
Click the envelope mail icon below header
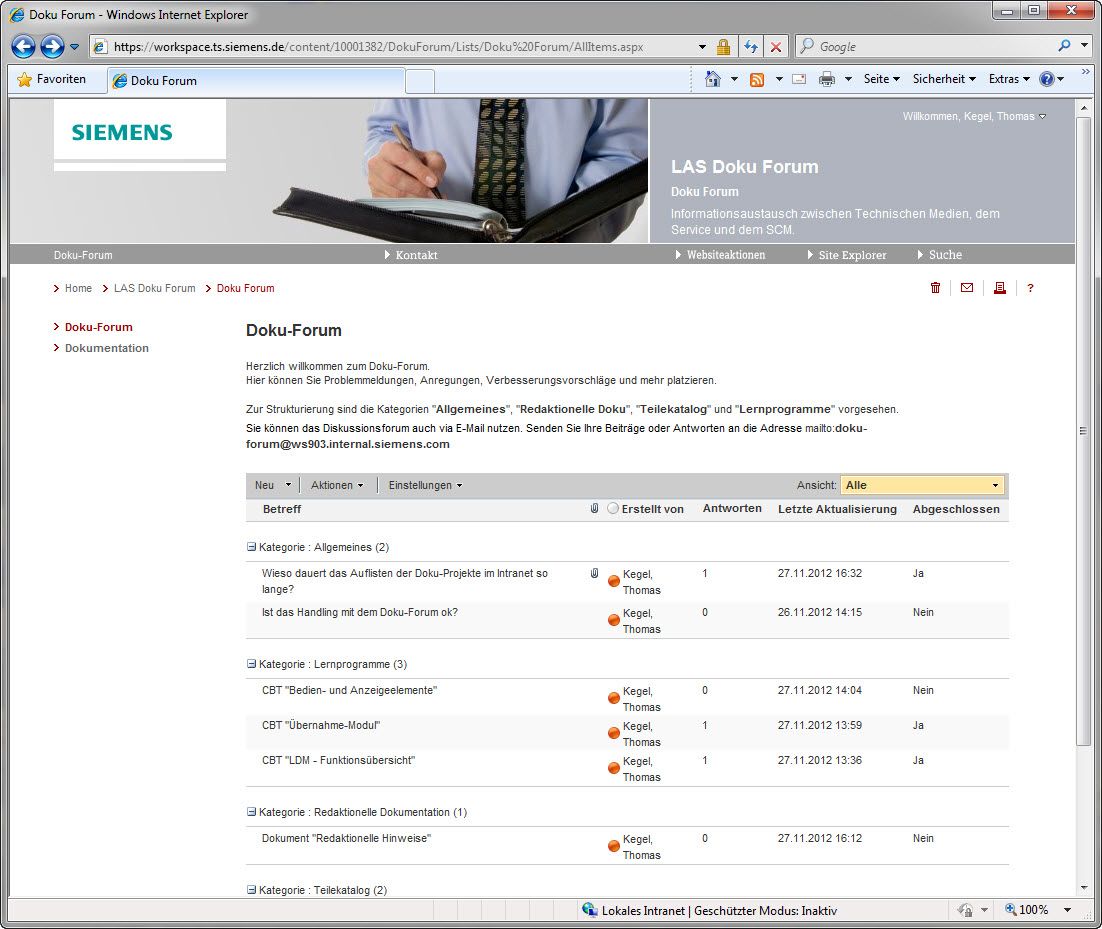[966, 288]
